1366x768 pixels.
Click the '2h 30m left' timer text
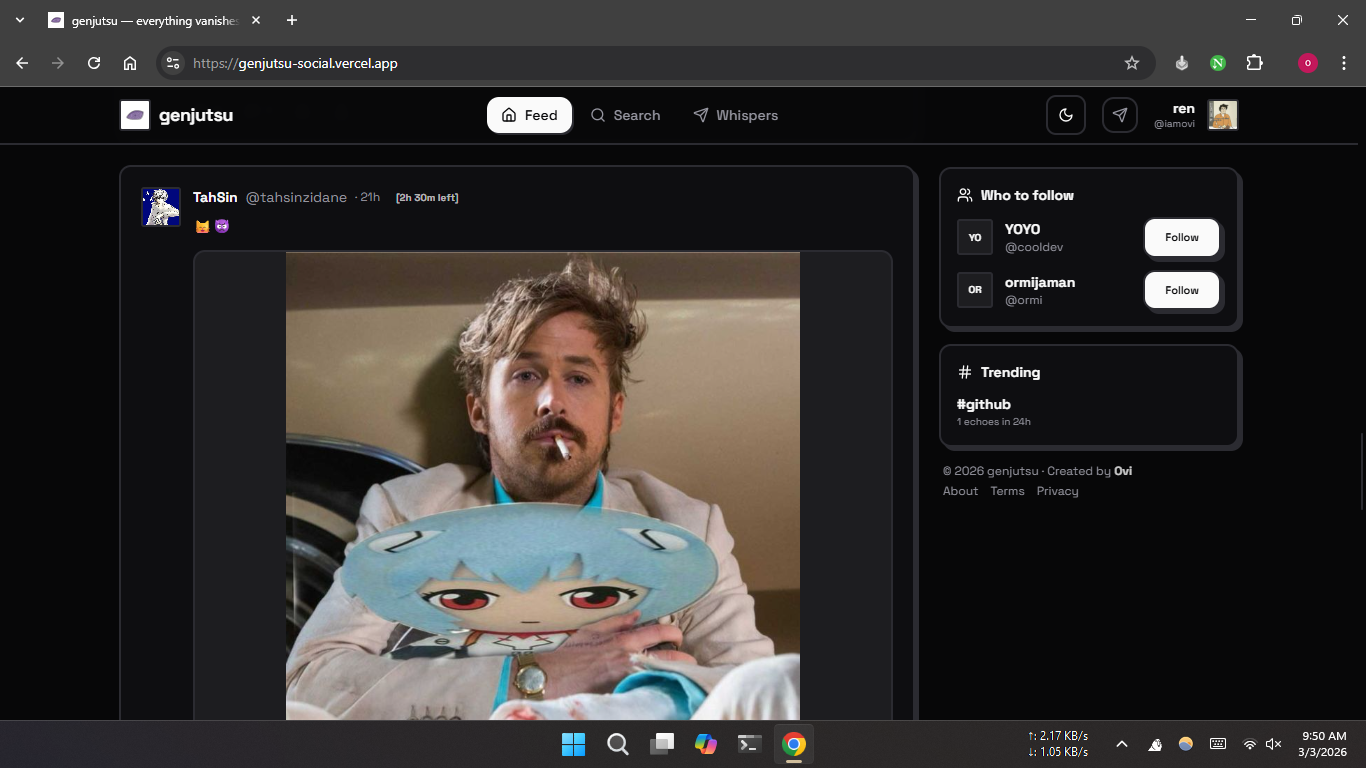tap(427, 197)
